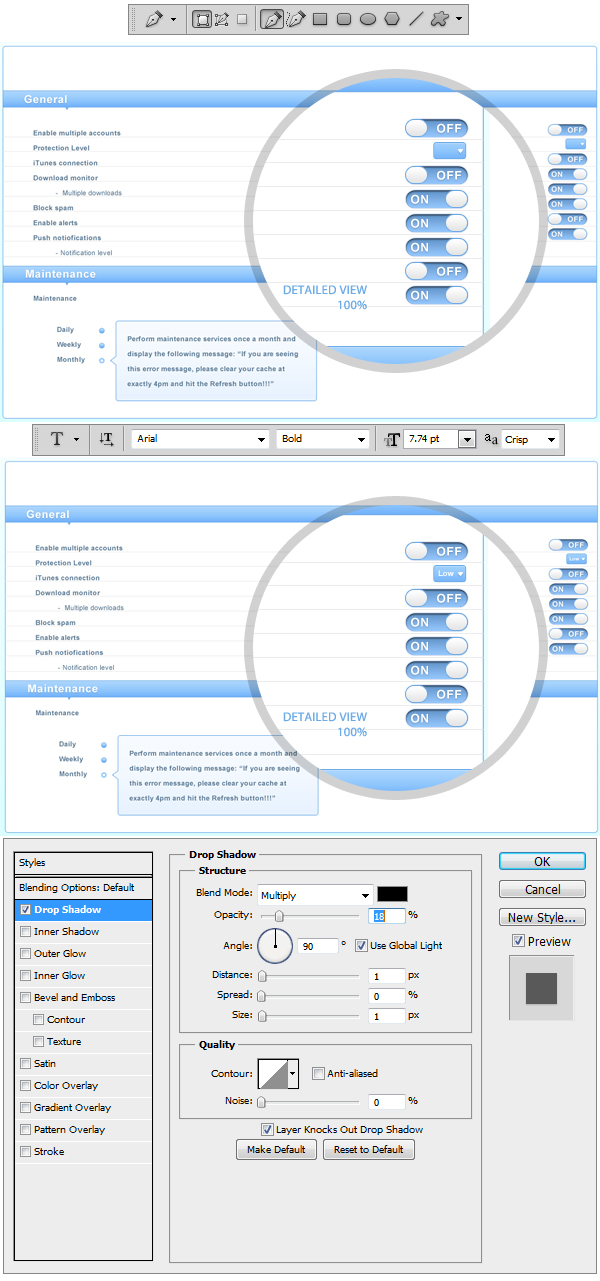Select the Ellipse shape tool
The width and height of the screenshot is (600, 1281).
click(x=368, y=19)
